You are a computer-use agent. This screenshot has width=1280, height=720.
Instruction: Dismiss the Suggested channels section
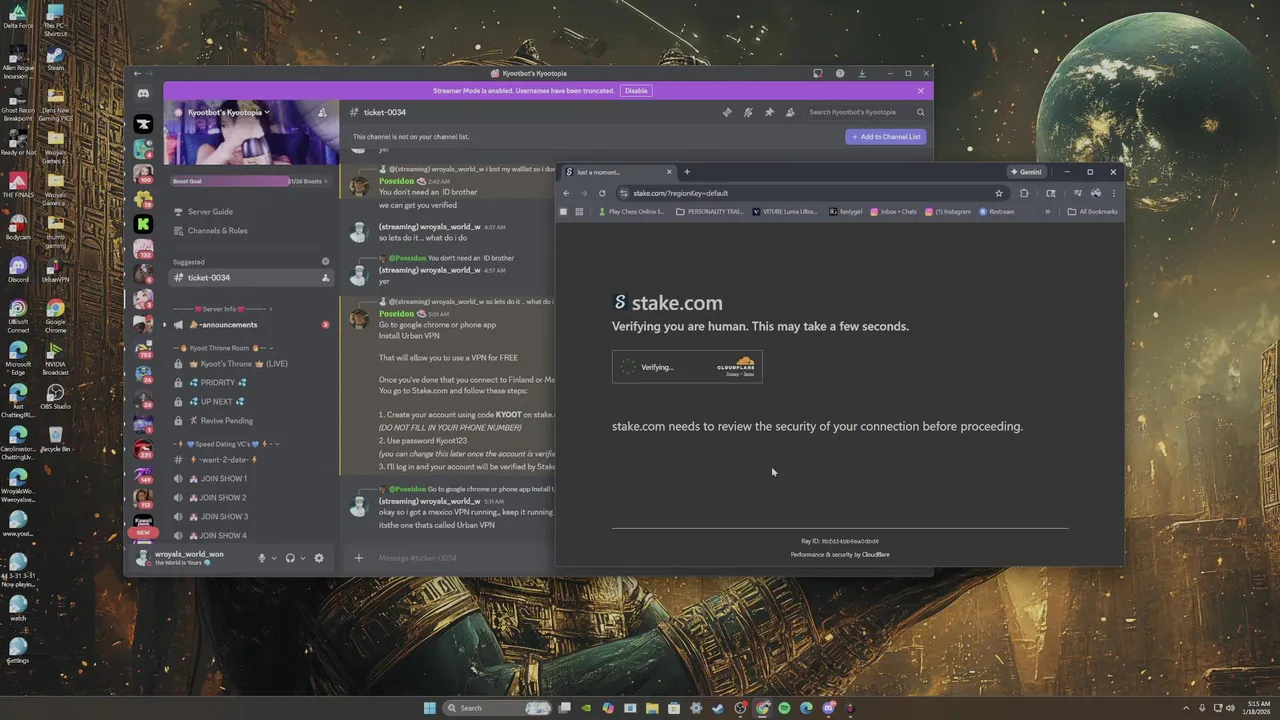pyautogui.click(x=325, y=261)
